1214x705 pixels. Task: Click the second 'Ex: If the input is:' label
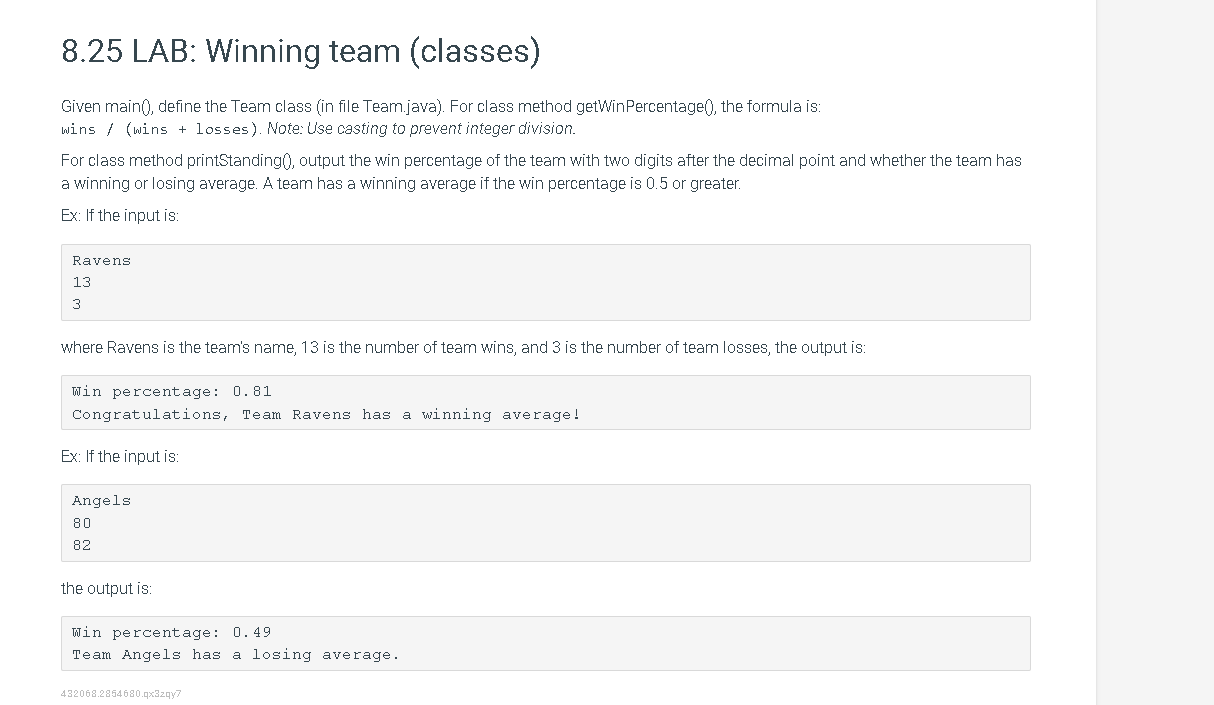pos(120,456)
